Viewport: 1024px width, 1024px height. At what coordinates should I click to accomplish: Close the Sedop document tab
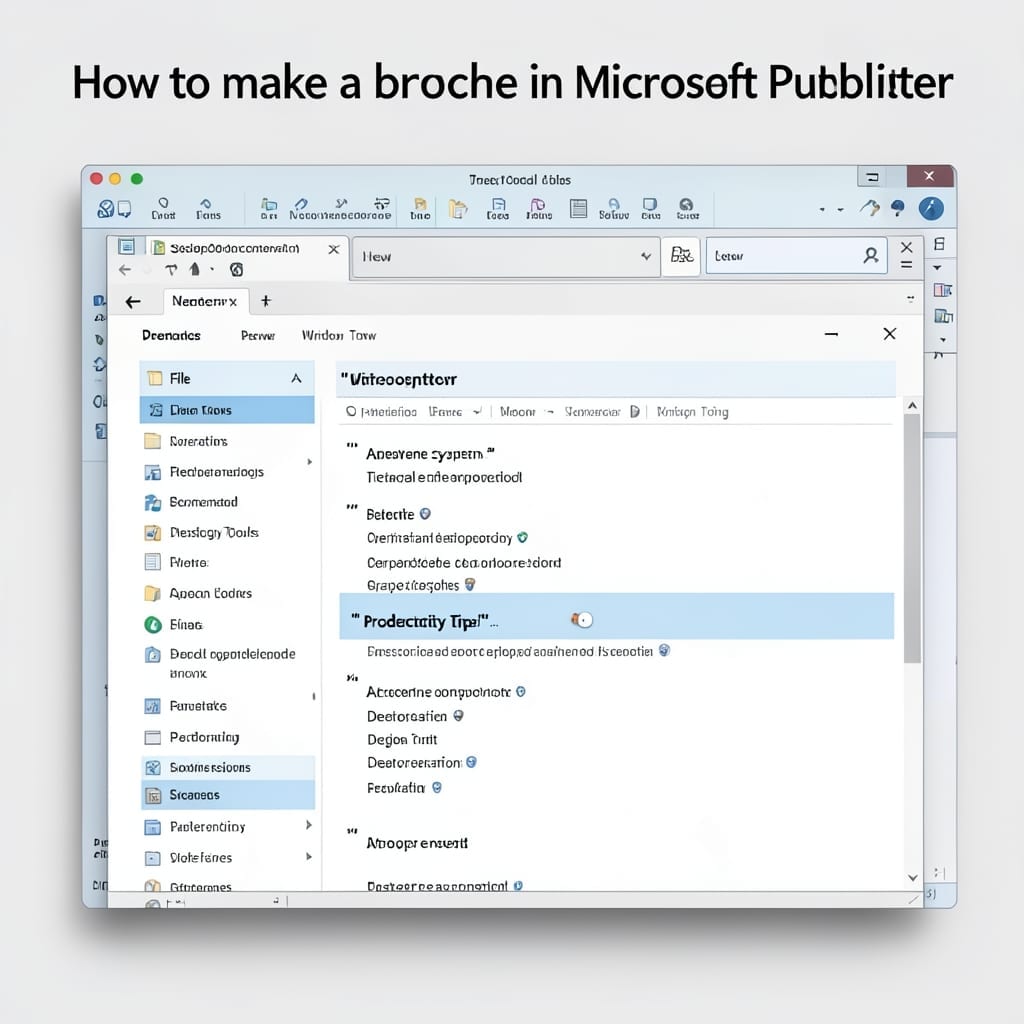[334, 249]
